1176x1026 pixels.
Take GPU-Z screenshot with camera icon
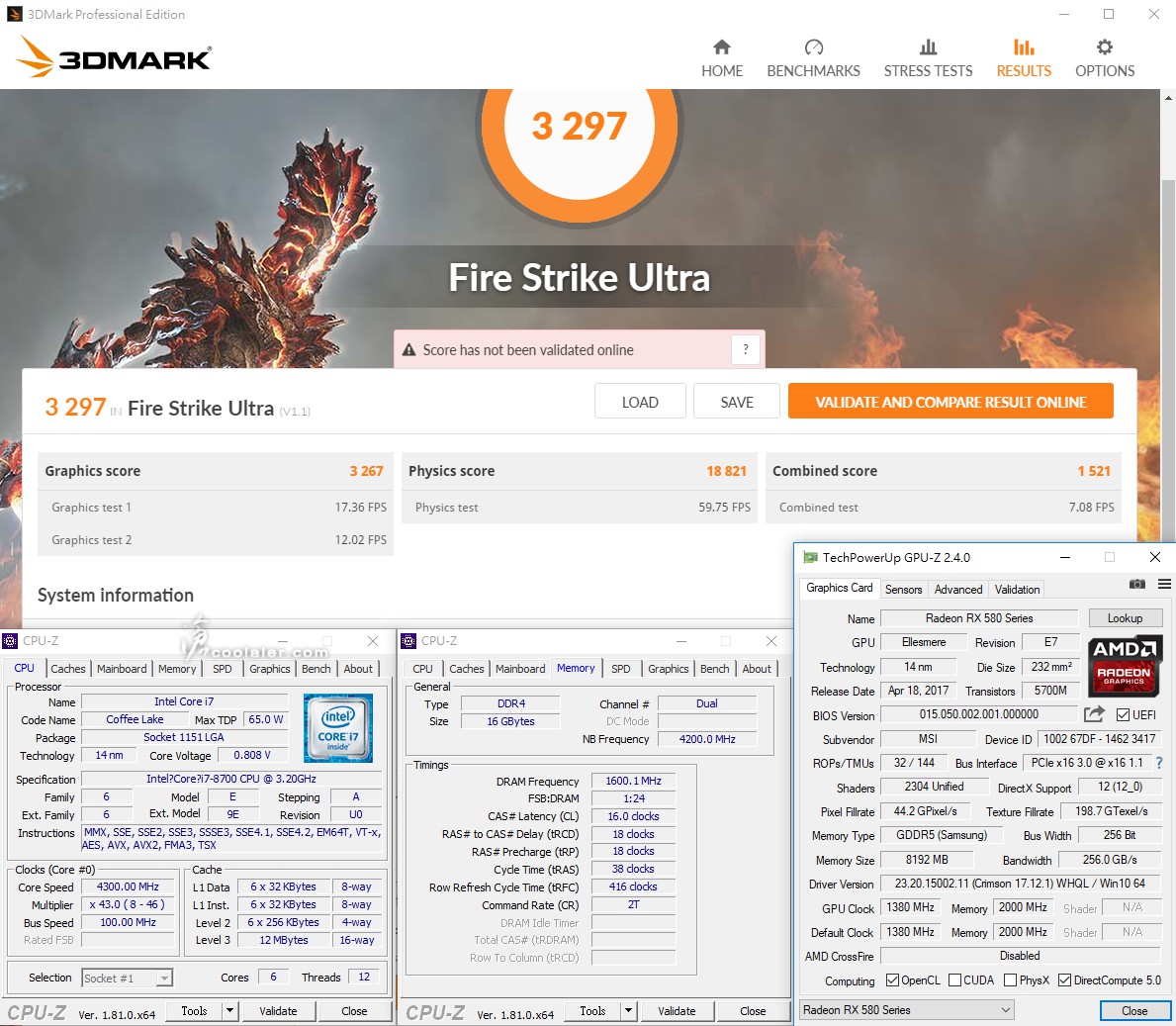(x=1137, y=584)
